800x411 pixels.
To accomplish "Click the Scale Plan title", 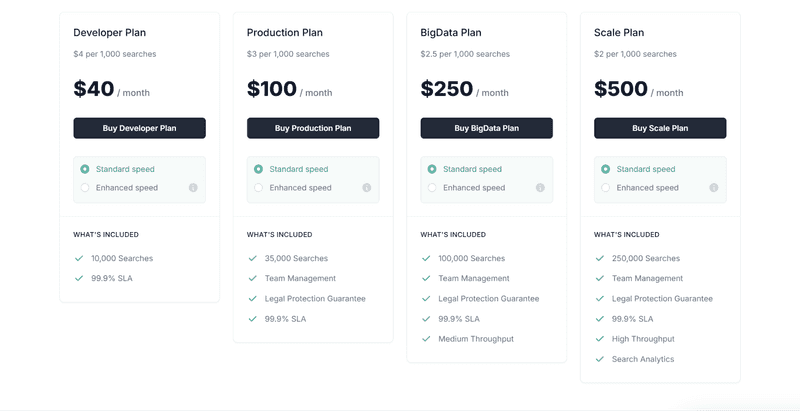I will pyautogui.click(x=619, y=33).
